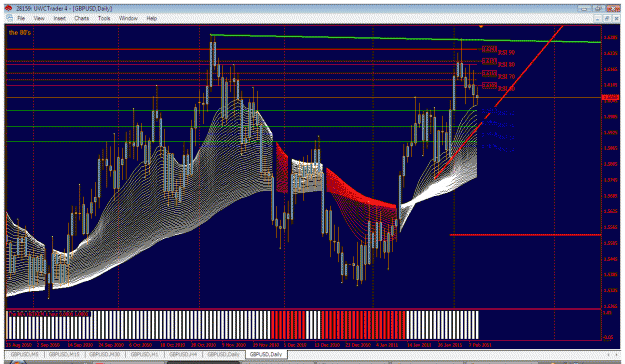Select the RSI 80 level label
Screen dimensions: 625x364
coord(507,64)
